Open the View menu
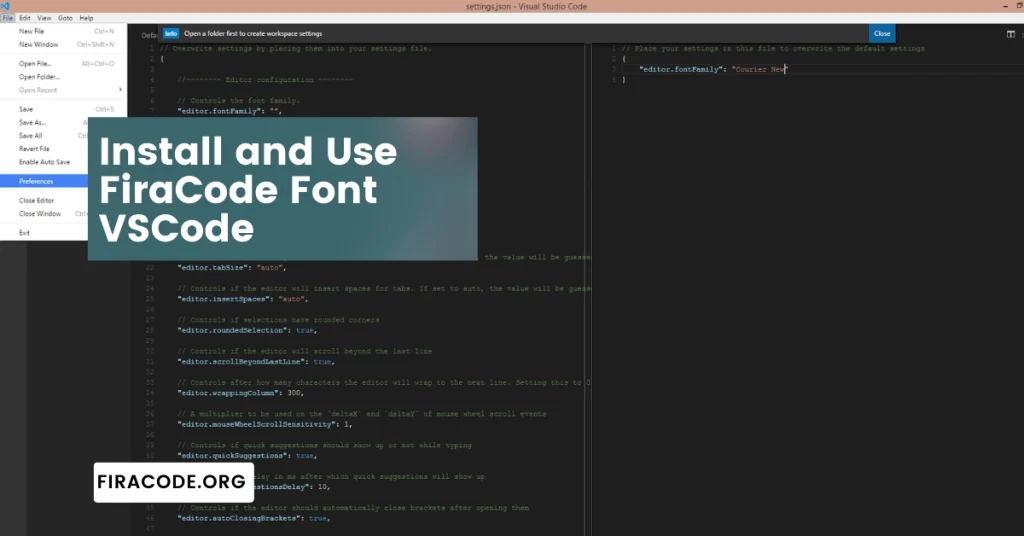The image size is (1024, 536). (x=44, y=18)
